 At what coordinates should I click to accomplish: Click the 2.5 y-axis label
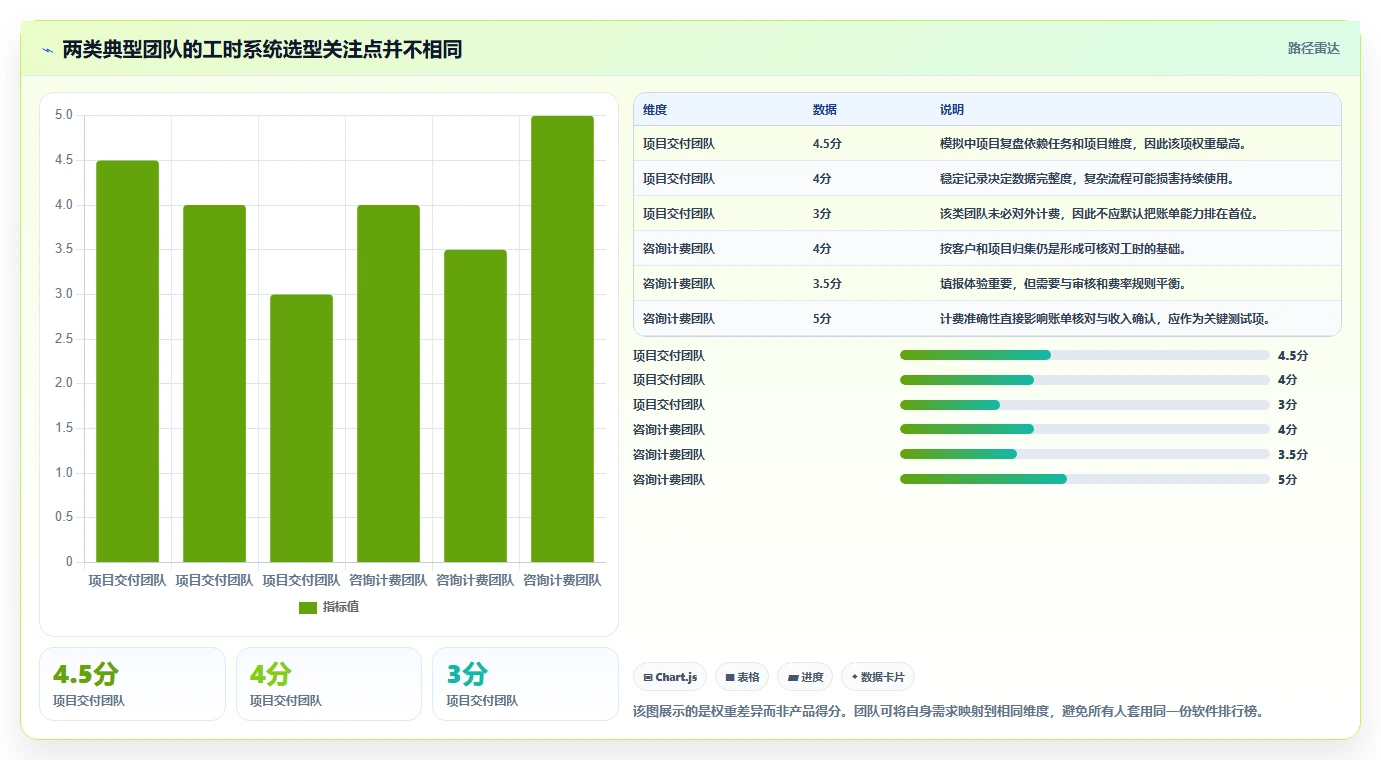coord(64,339)
